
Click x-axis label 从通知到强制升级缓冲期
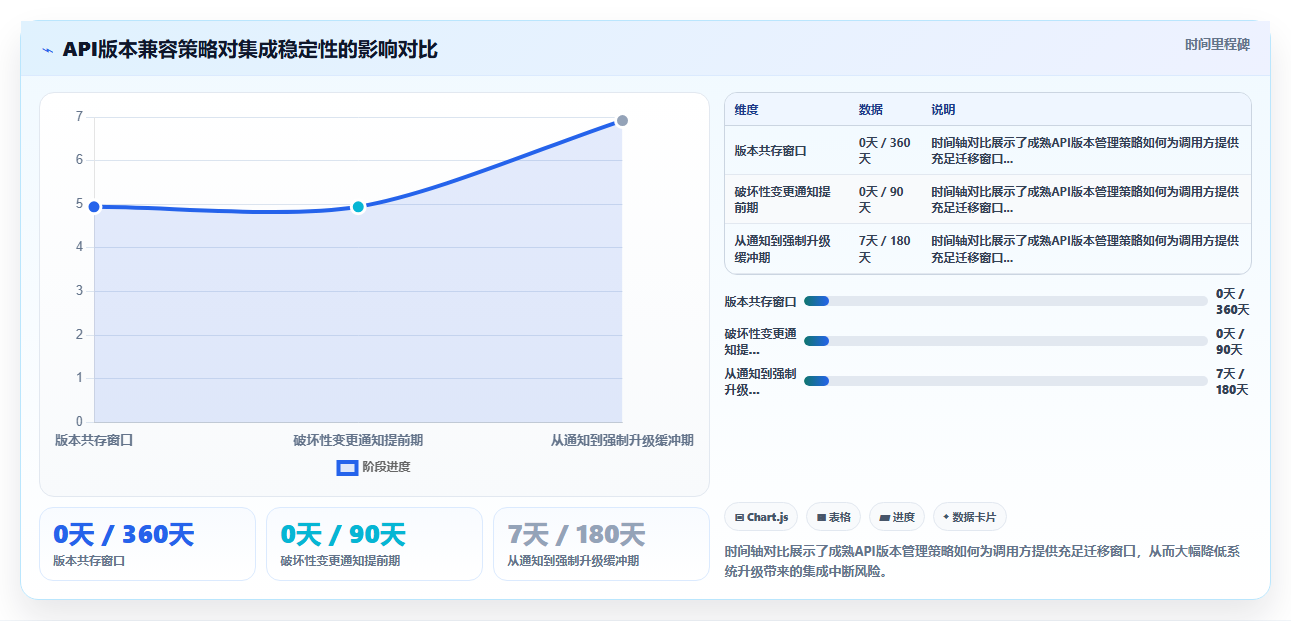coord(622,440)
